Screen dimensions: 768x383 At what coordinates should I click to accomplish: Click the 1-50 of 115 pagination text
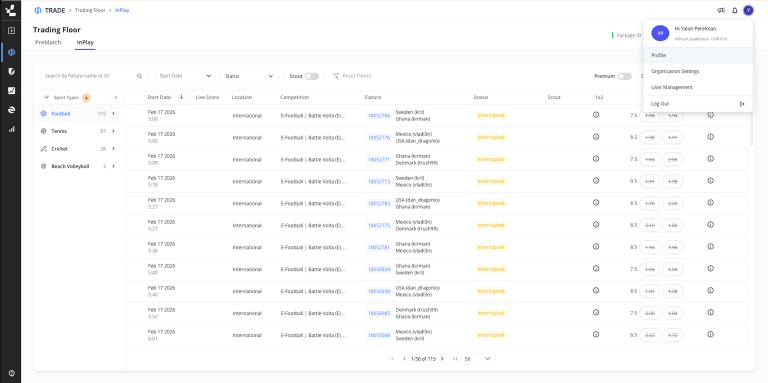(x=423, y=359)
